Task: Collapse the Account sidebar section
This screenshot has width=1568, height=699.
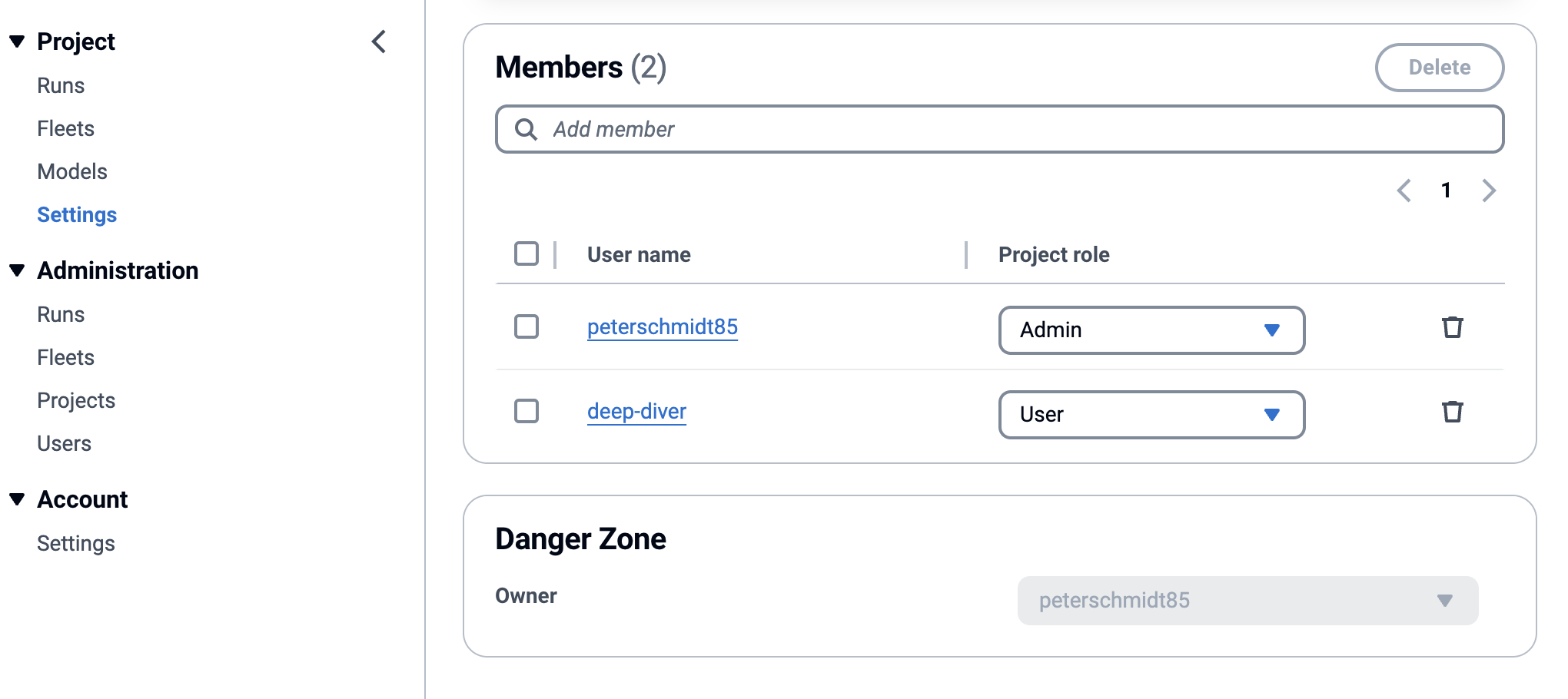Action: click(17, 499)
